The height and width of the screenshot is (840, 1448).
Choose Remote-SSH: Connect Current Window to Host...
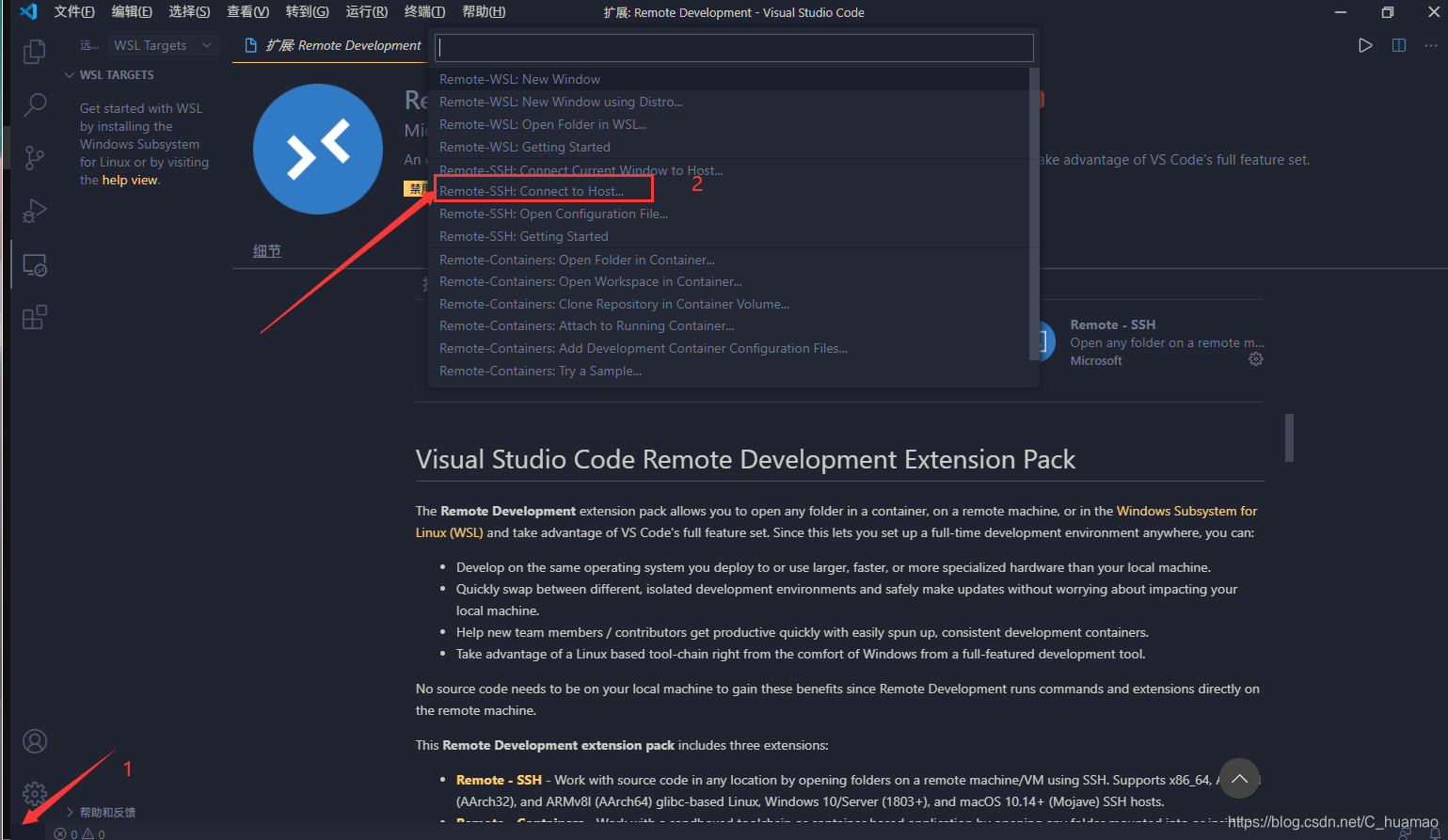coord(730,169)
